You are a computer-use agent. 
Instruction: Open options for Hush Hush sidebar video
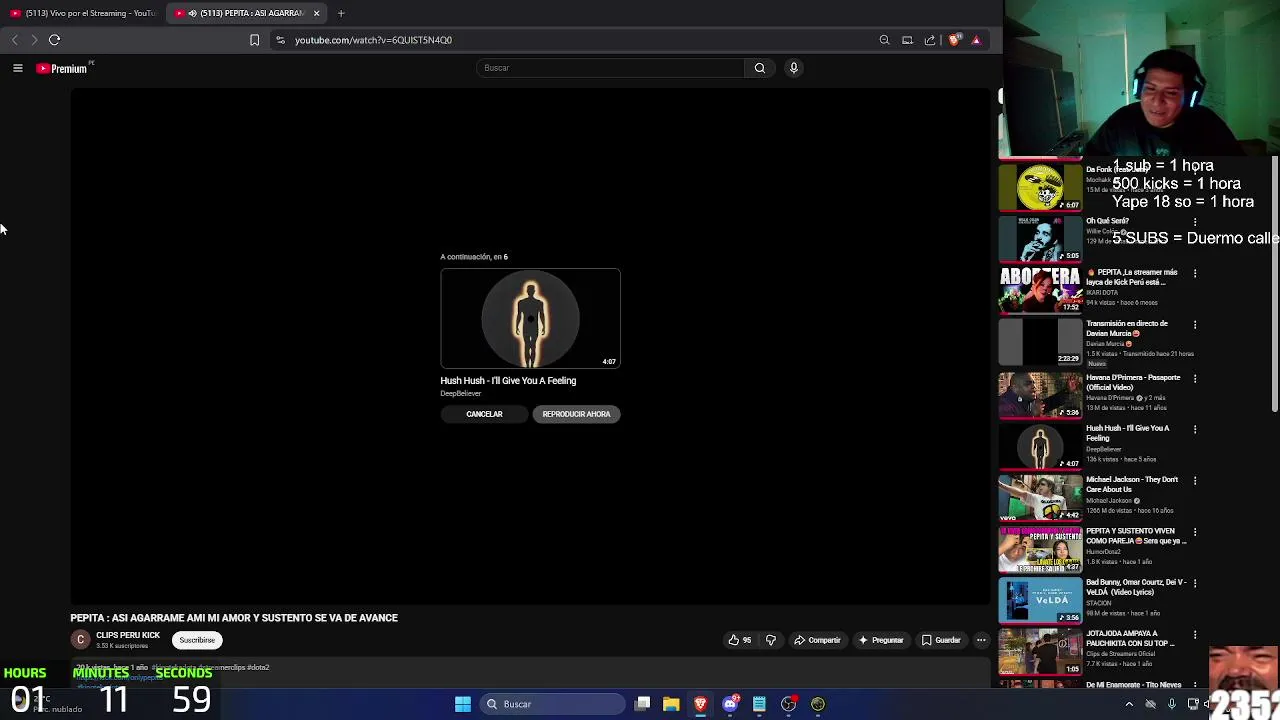(1195, 429)
